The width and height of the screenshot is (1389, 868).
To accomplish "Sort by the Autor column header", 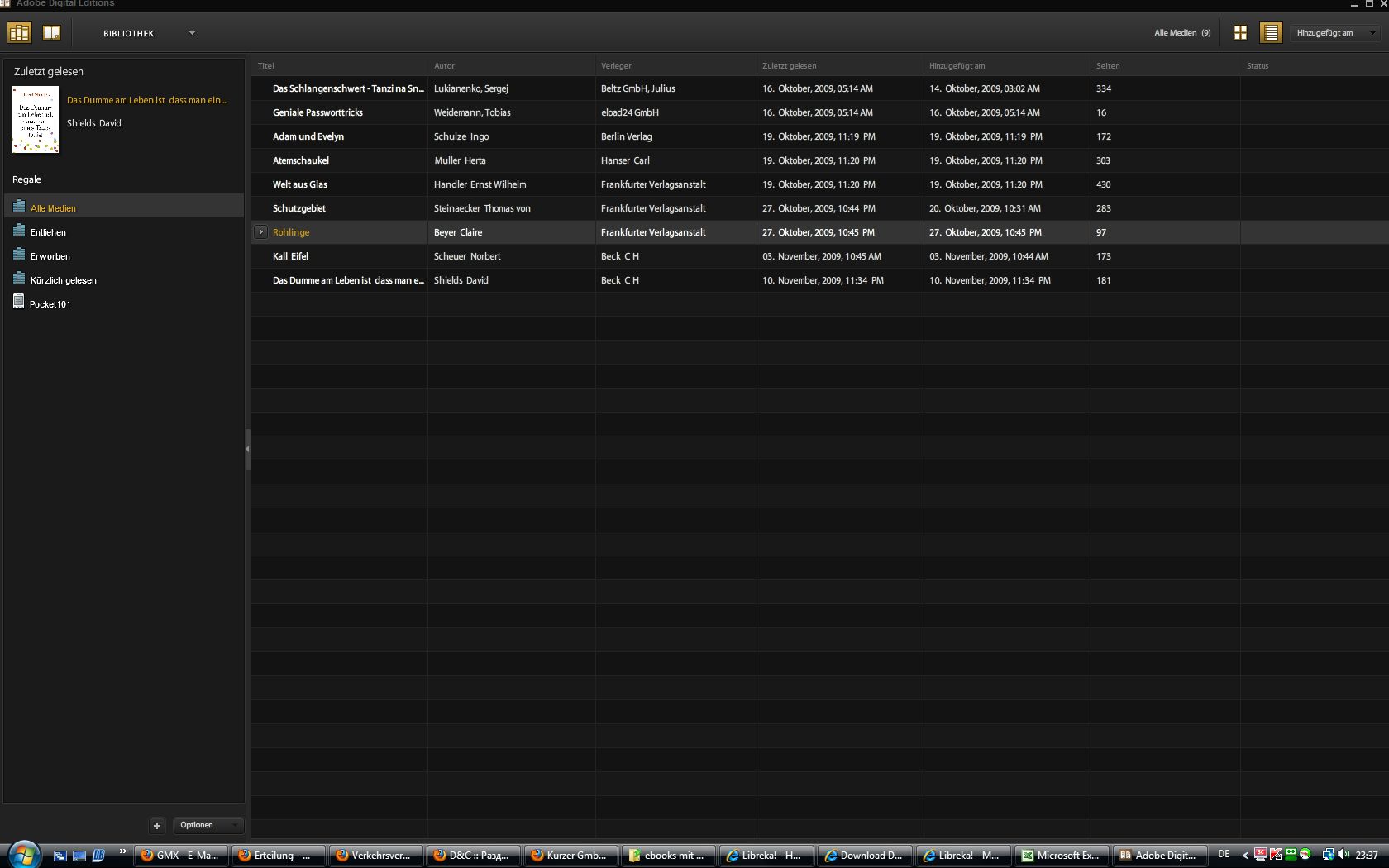I will [x=511, y=65].
